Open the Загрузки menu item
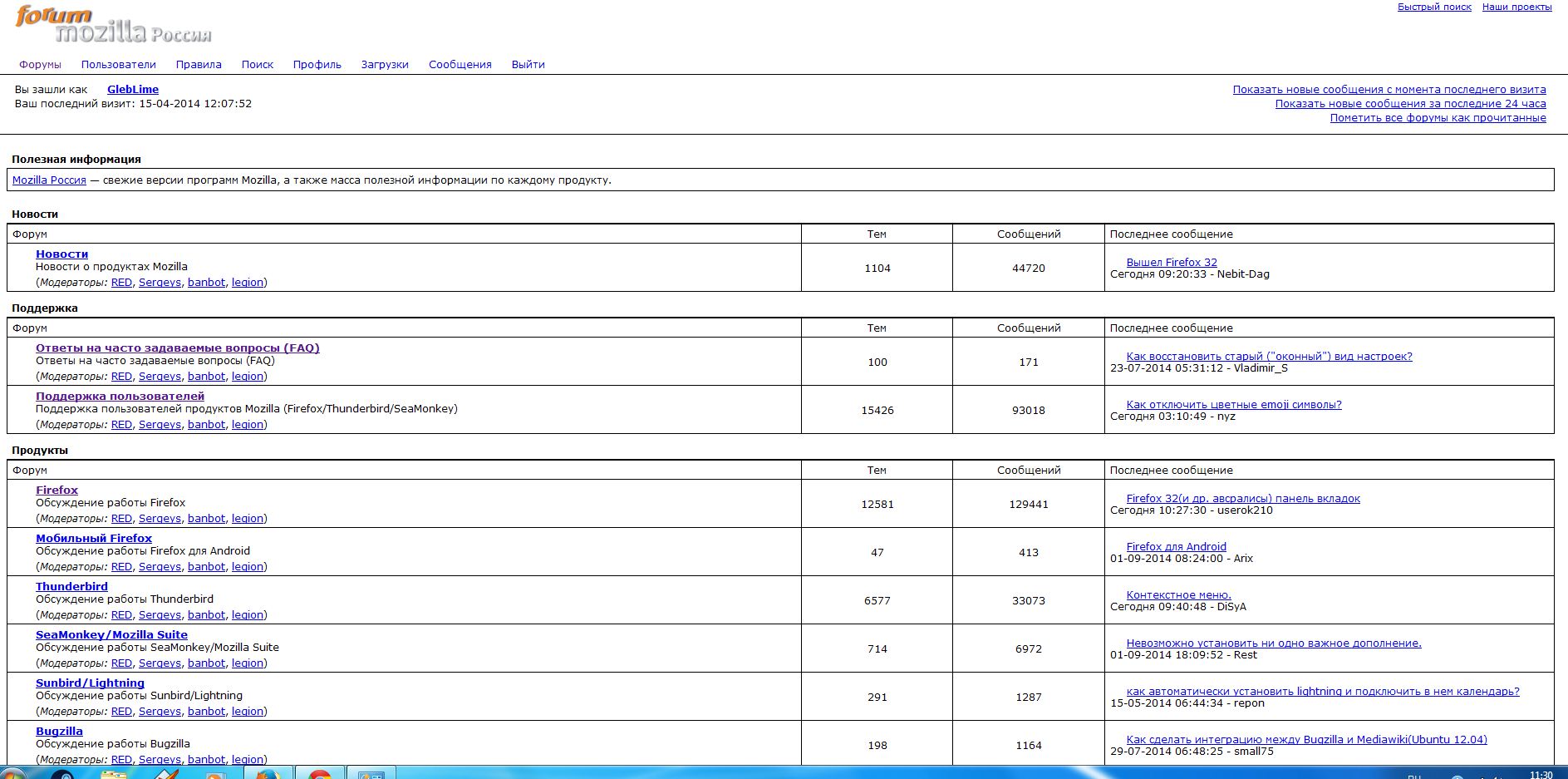The height and width of the screenshot is (779, 1568). tap(385, 64)
